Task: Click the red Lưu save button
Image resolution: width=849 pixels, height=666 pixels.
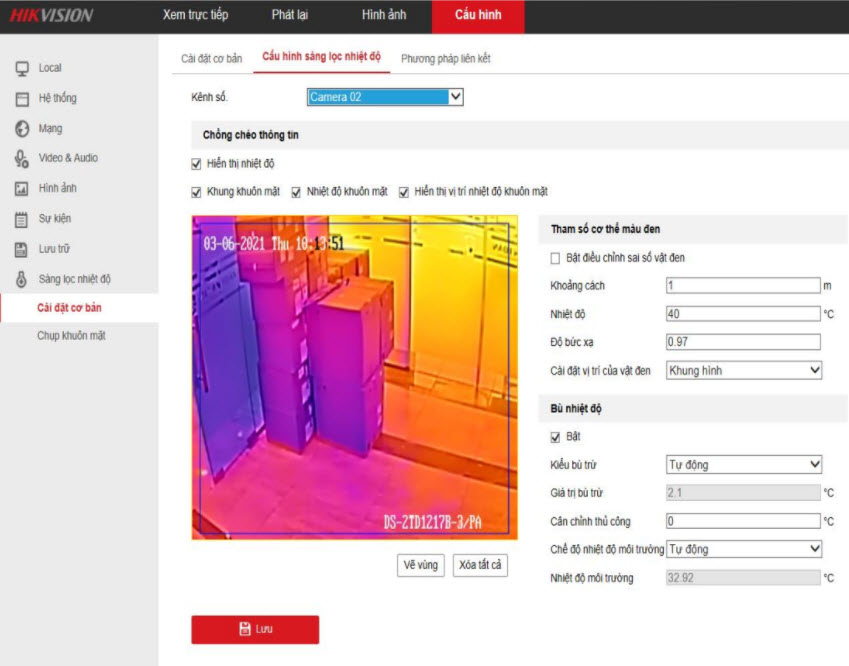Action: tap(255, 629)
